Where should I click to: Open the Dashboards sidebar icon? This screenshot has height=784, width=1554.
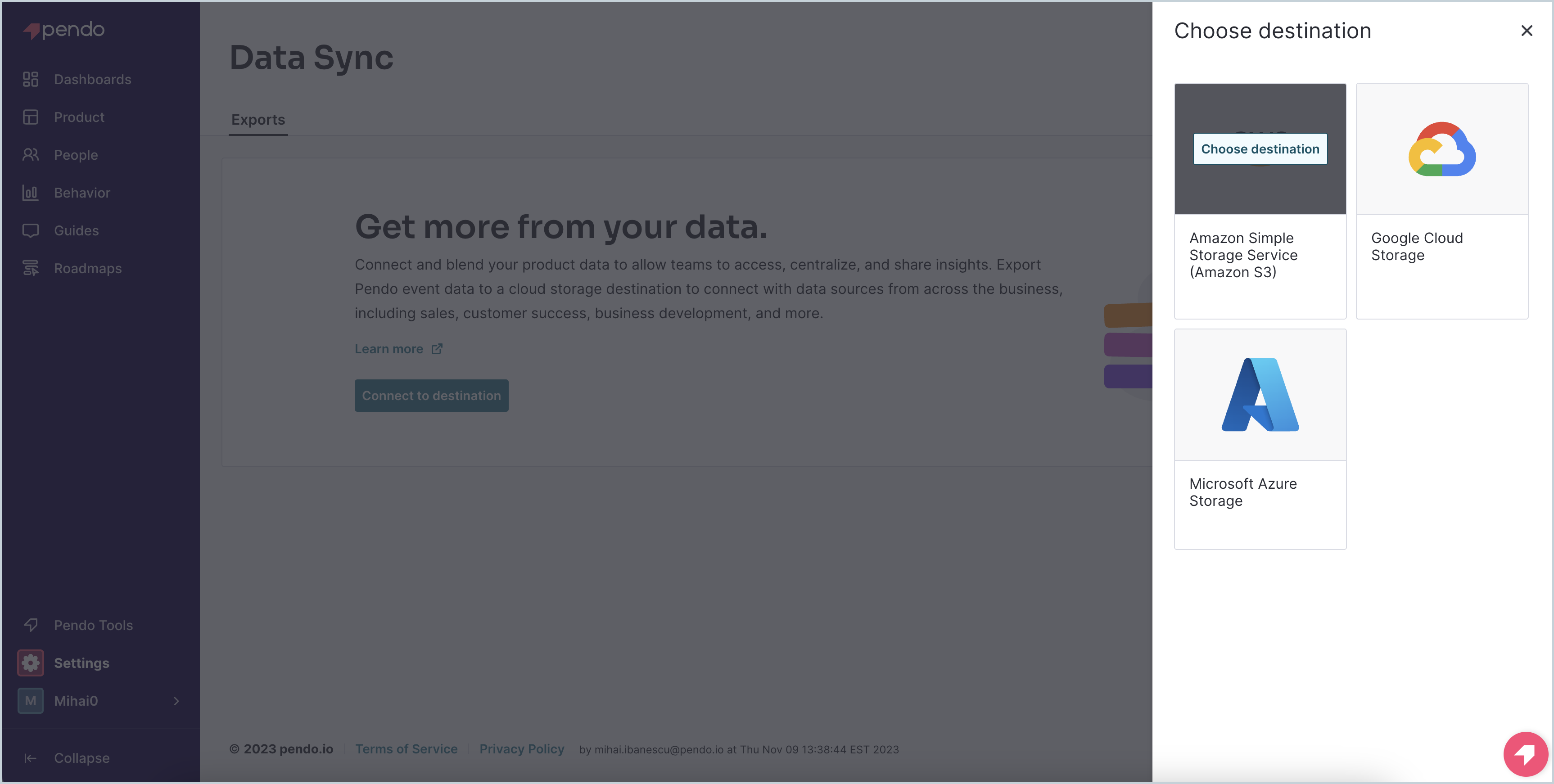pyautogui.click(x=31, y=80)
